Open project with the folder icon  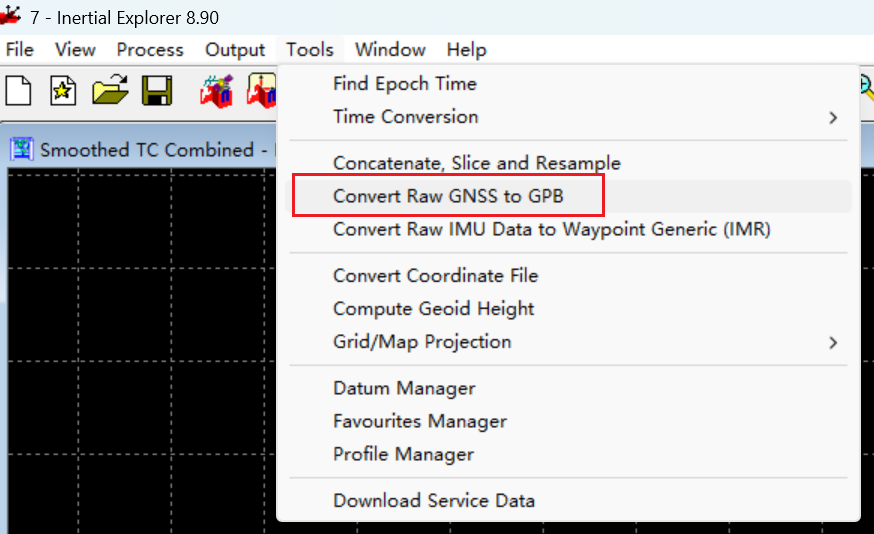(x=110, y=90)
